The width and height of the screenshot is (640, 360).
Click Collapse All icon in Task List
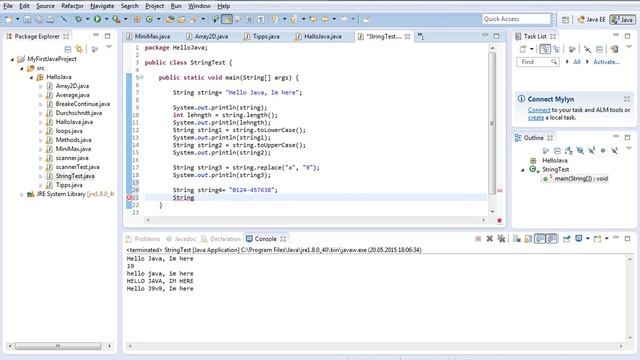click(x=599, y=49)
